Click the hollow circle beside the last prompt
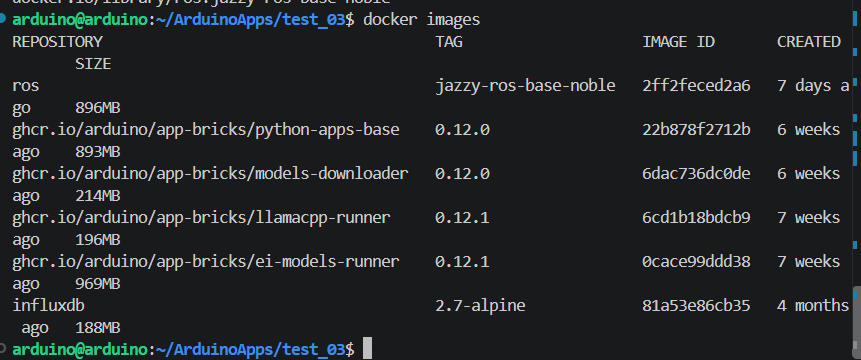The image size is (861, 360). (3, 348)
